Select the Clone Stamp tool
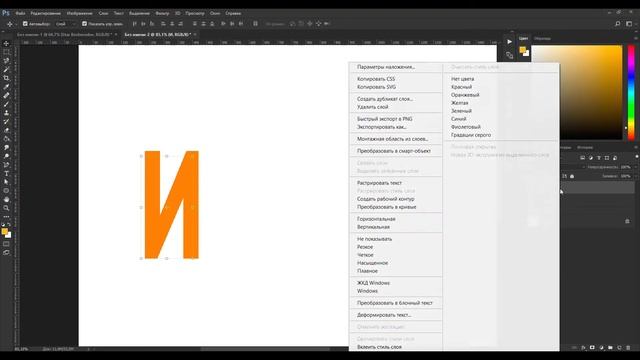The height and width of the screenshot is (360, 640). click(x=6, y=113)
